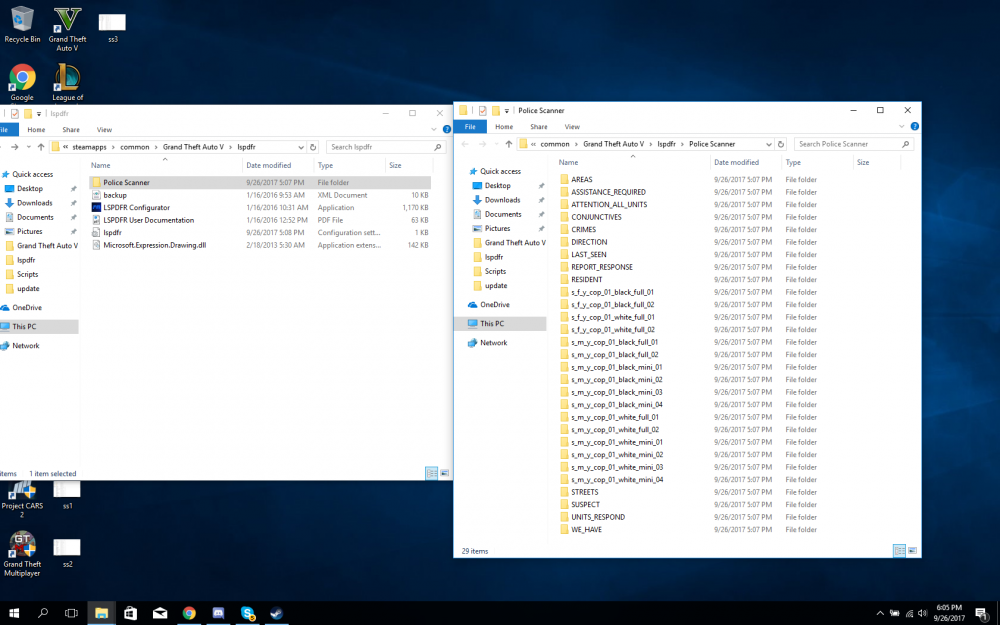1000x625 pixels.
Task: Select the CRIMES folder
Action: [584, 230]
